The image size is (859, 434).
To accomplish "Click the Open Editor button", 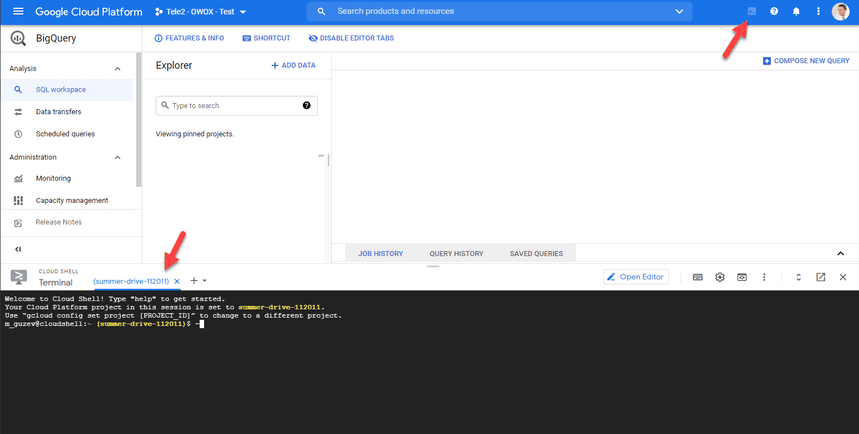I will point(636,277).
